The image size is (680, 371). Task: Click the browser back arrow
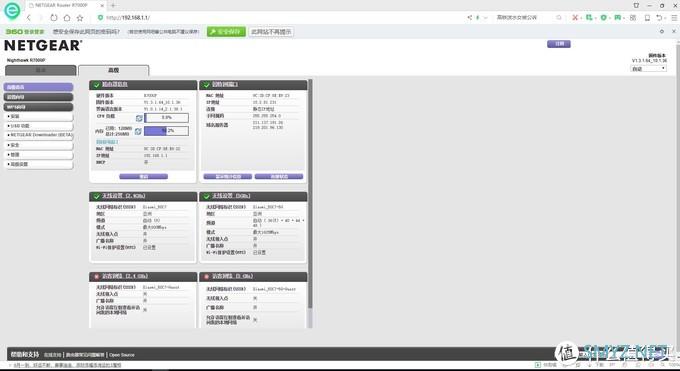(29, 18)
